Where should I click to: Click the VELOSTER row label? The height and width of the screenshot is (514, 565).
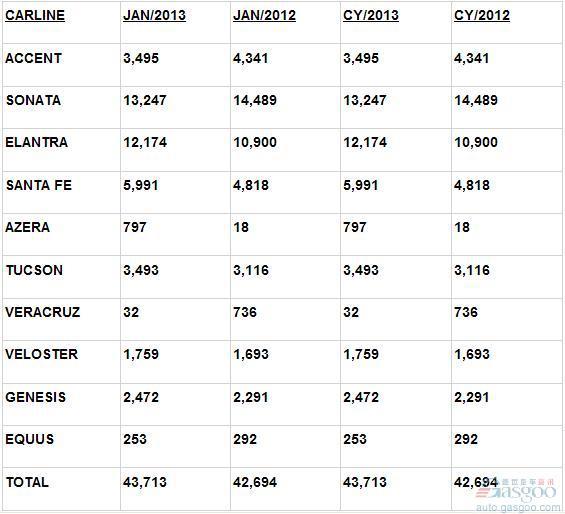[x=41, y=354]
